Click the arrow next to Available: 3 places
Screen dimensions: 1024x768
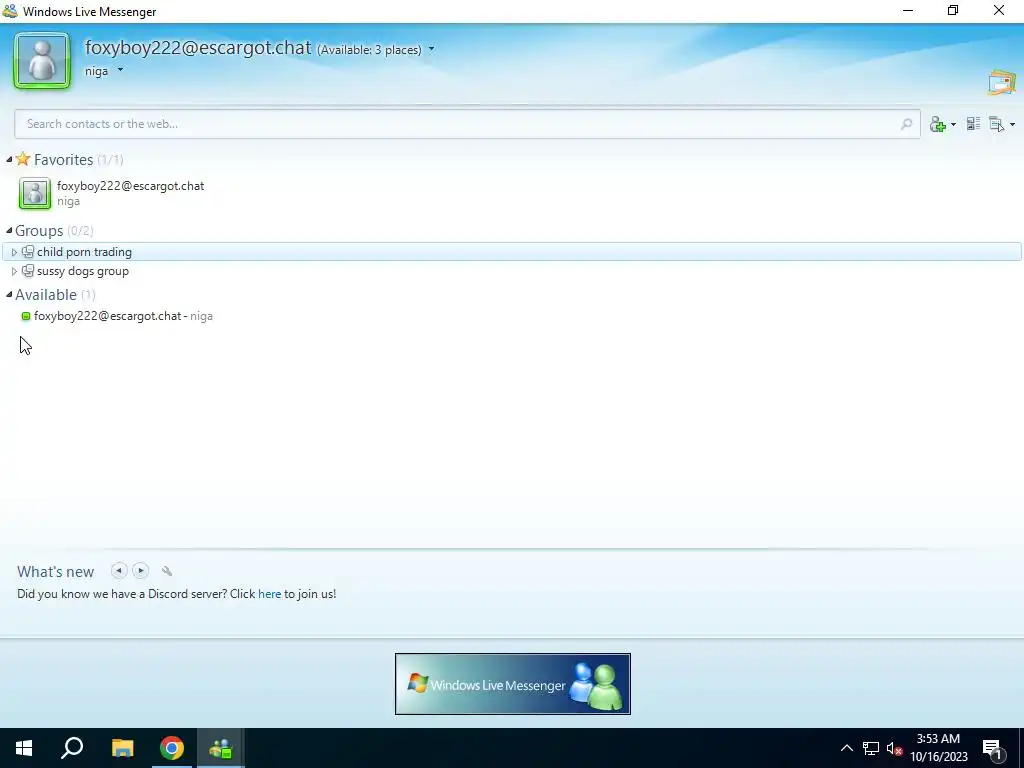431,50
